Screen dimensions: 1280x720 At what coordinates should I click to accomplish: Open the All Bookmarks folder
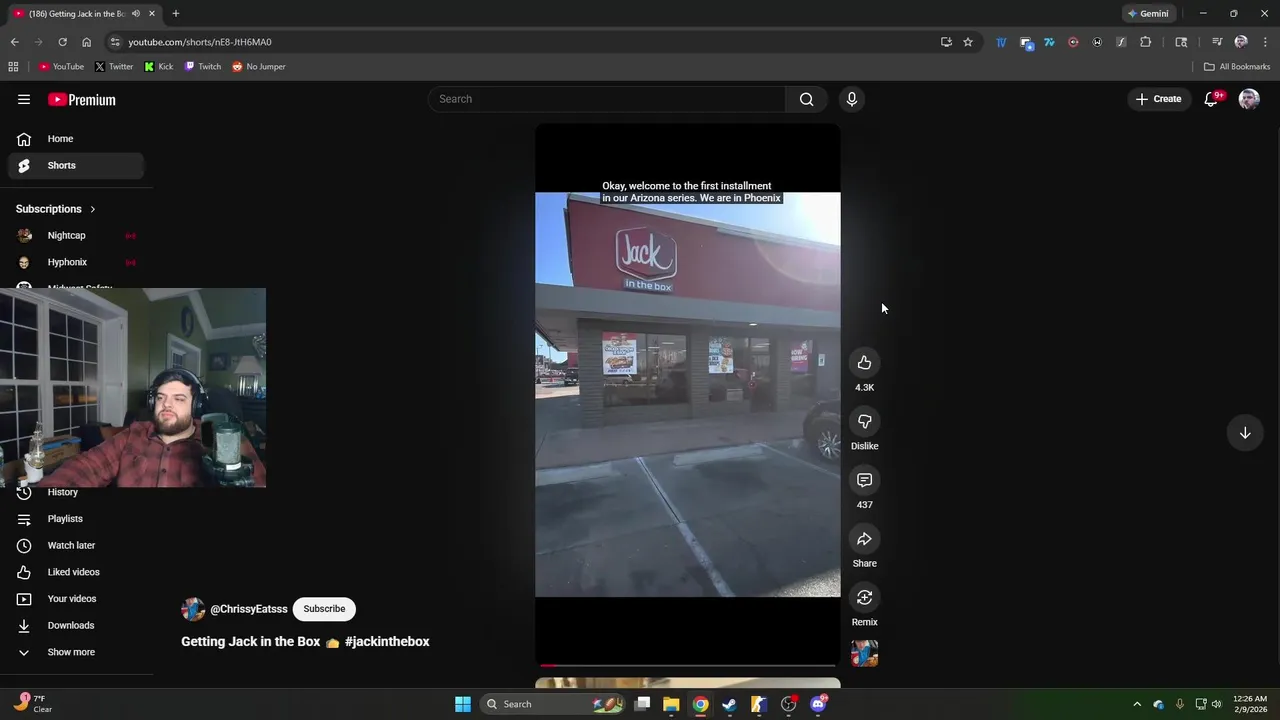[1237, 67]
